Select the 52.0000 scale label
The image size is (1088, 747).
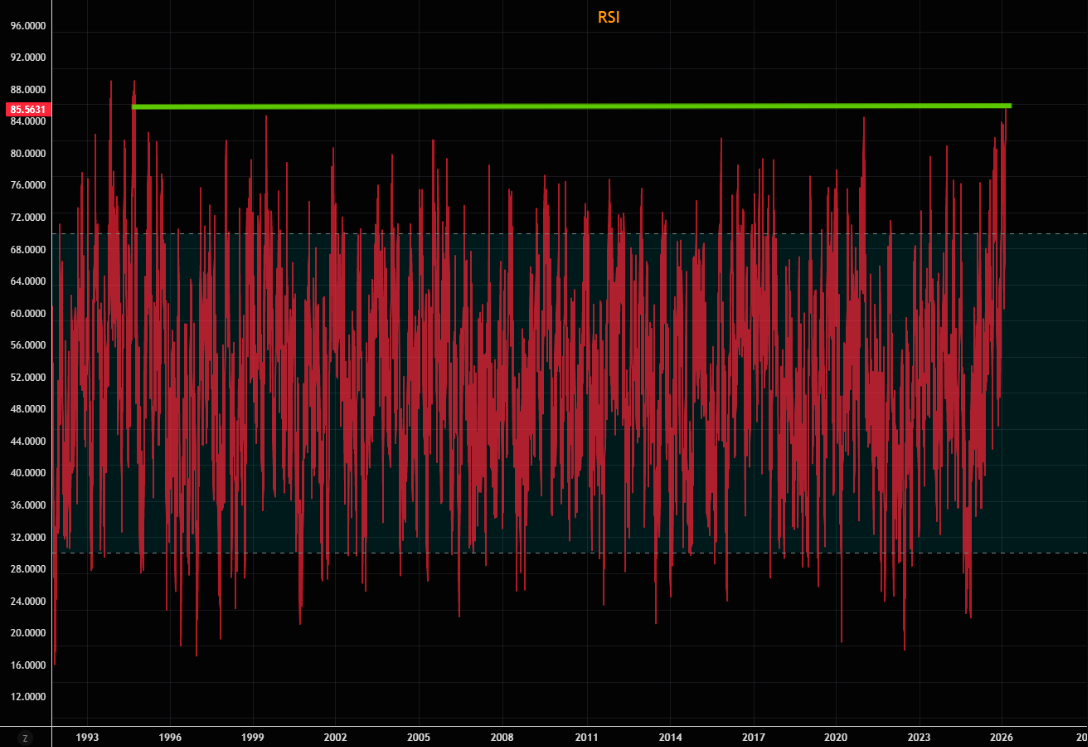[x=27, y=377]
